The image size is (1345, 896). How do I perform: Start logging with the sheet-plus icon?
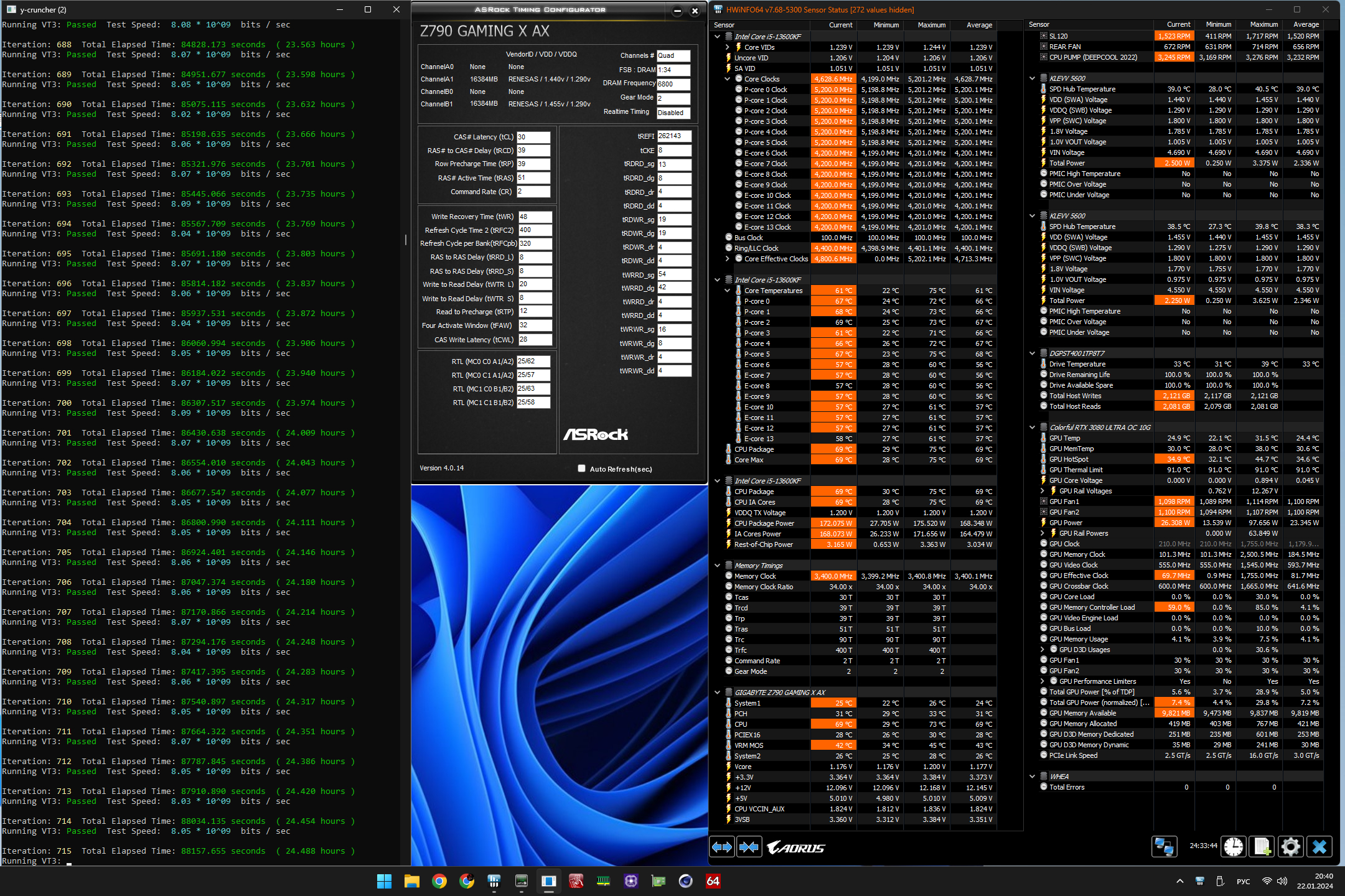click(1262, 847)
